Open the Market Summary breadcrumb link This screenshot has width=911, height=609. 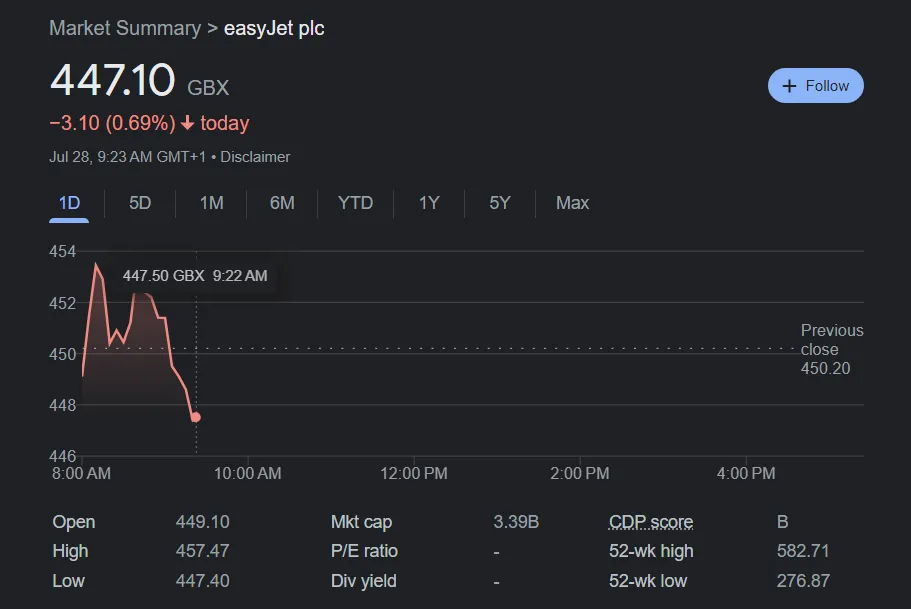point(125,28)
